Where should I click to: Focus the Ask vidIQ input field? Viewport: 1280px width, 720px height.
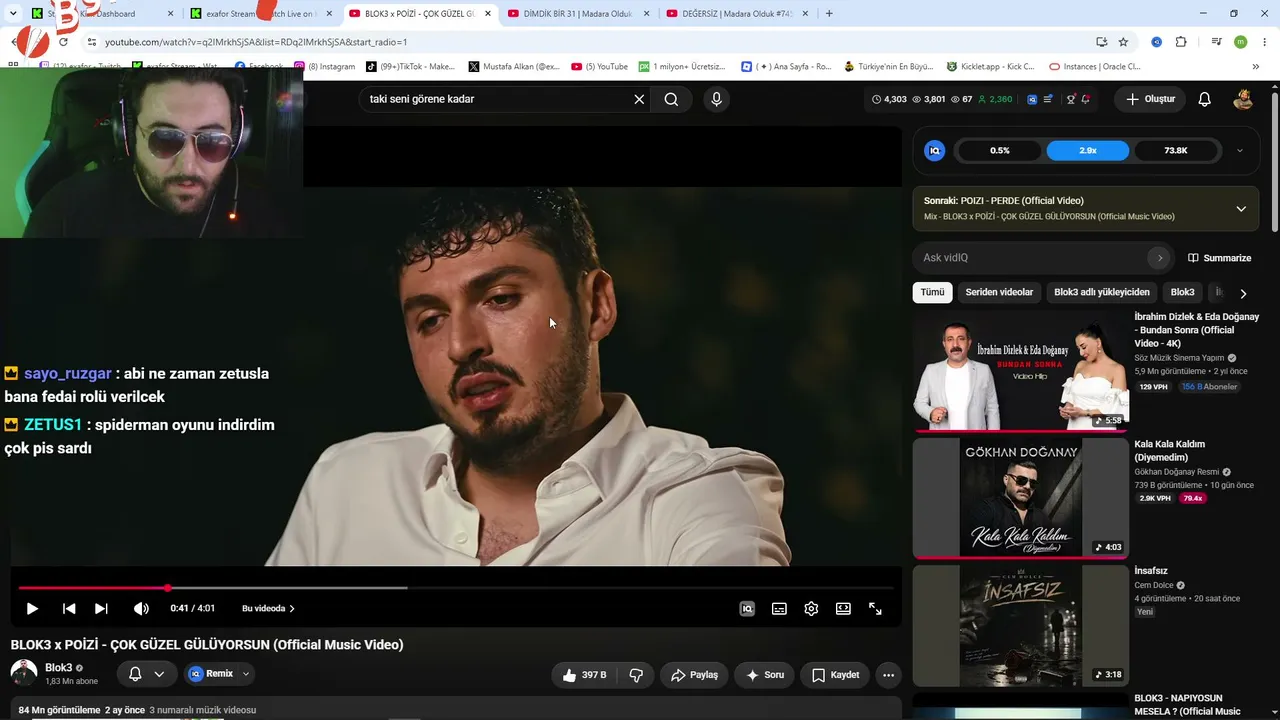(x=1030, y=258)
